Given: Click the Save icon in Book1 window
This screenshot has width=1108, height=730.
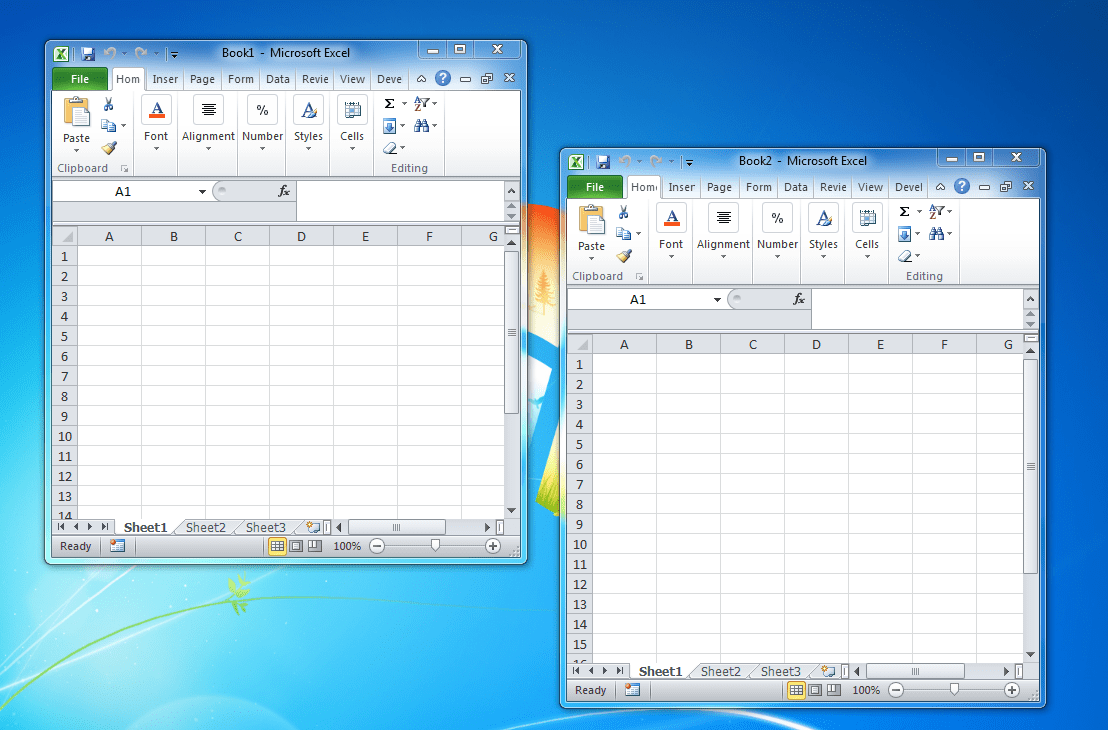Looking at the screenshot, I should 88,54.
